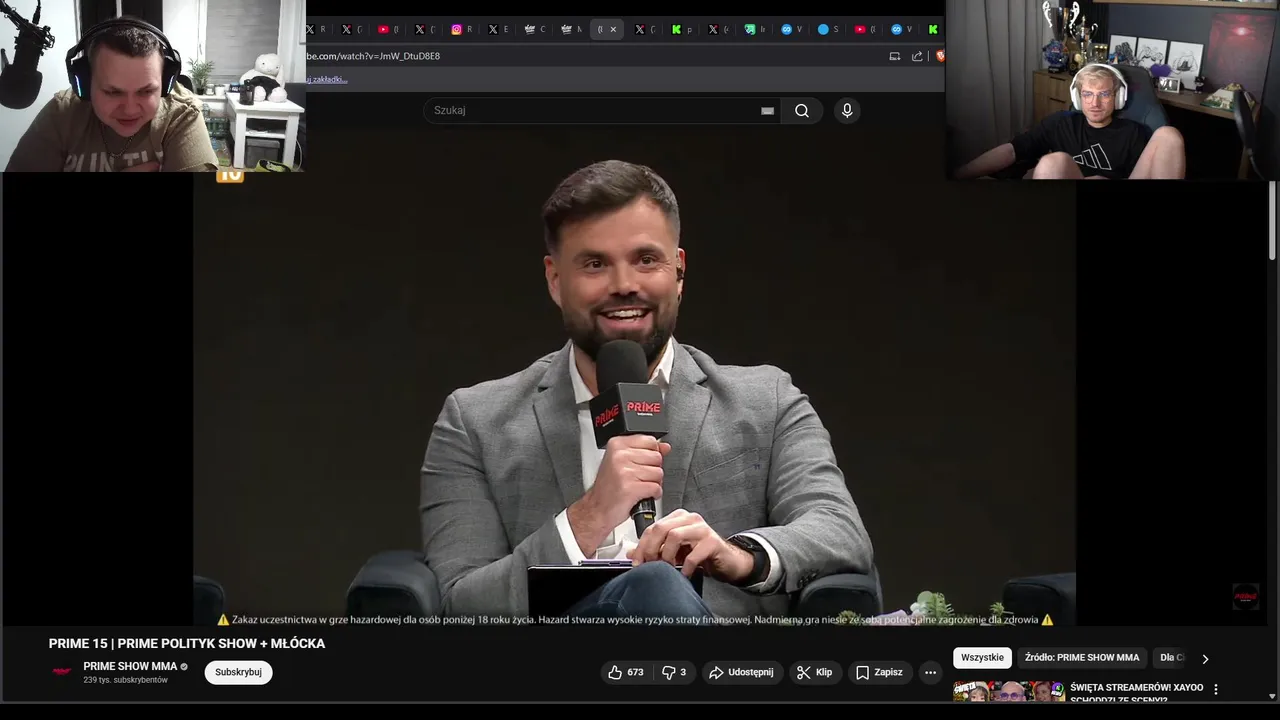Dislike the video showing 3 dislikes
This screenshot has height=720, width=1280.
[674, 672]
